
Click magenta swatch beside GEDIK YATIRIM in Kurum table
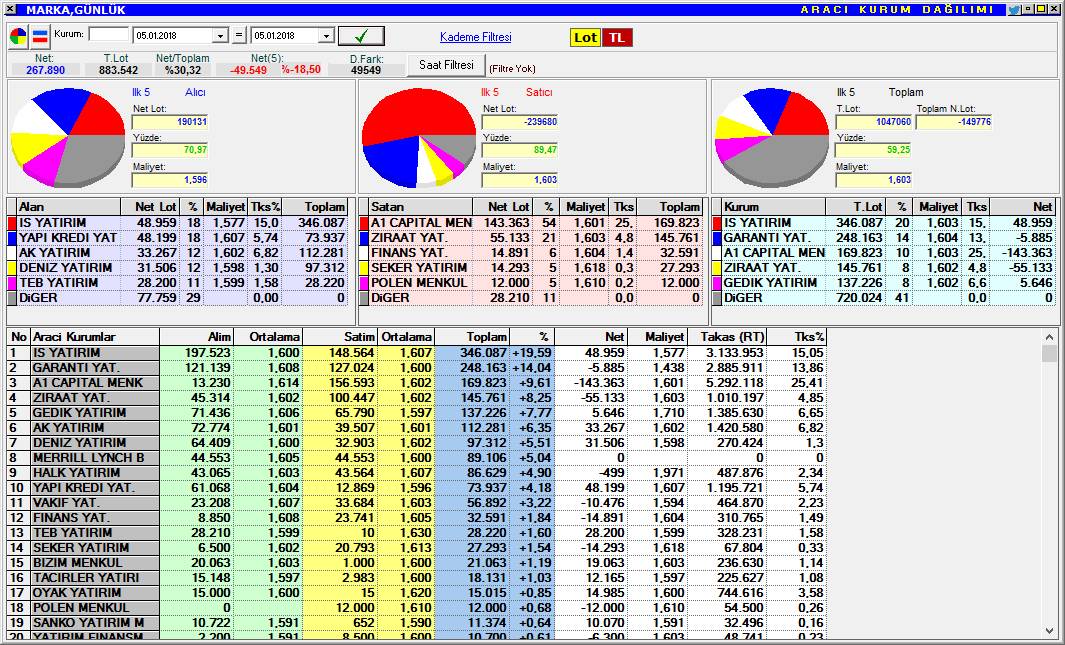pyautogui.click(x=717, y=282)
